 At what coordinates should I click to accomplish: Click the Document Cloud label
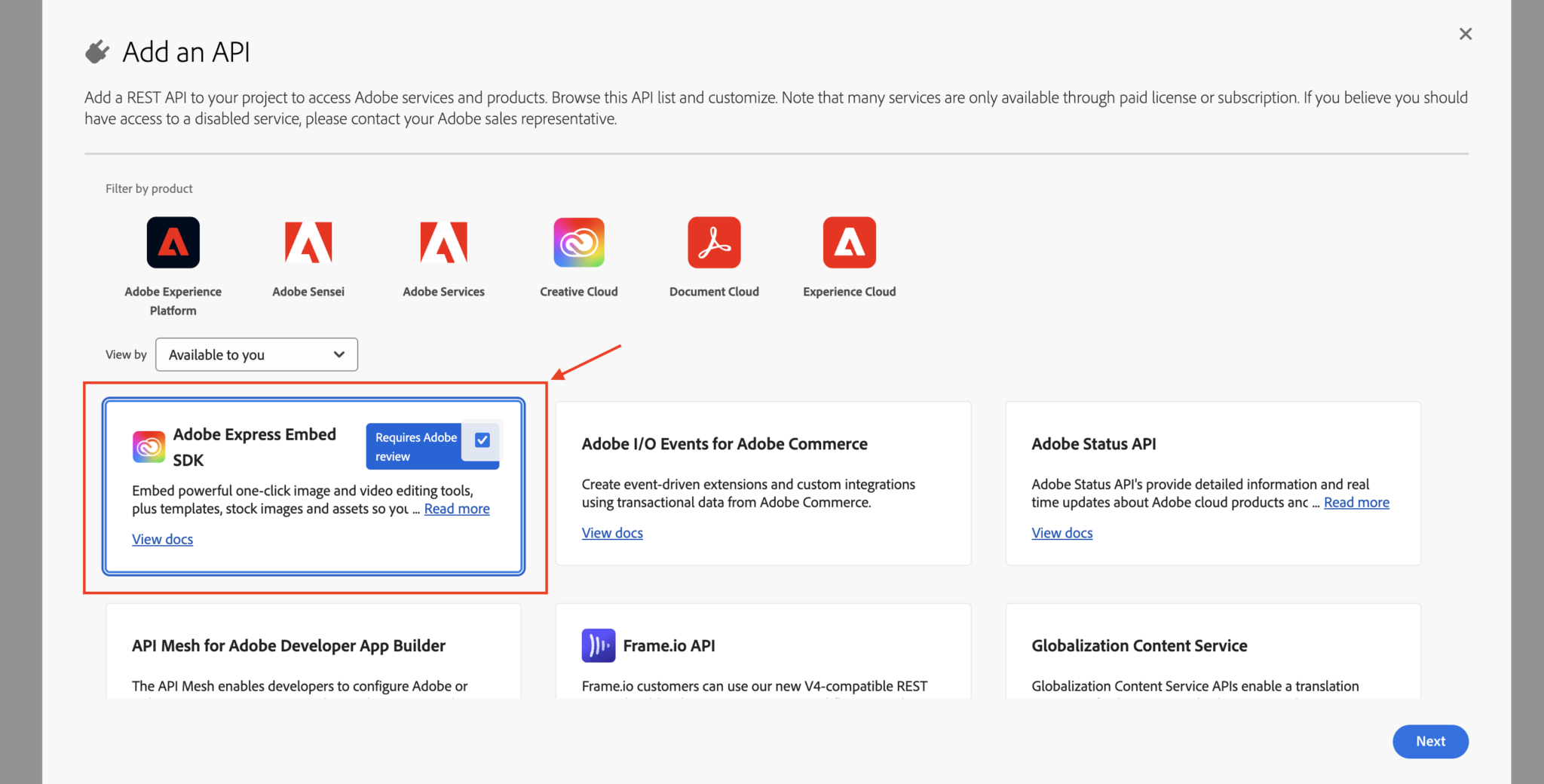(714, 292)
